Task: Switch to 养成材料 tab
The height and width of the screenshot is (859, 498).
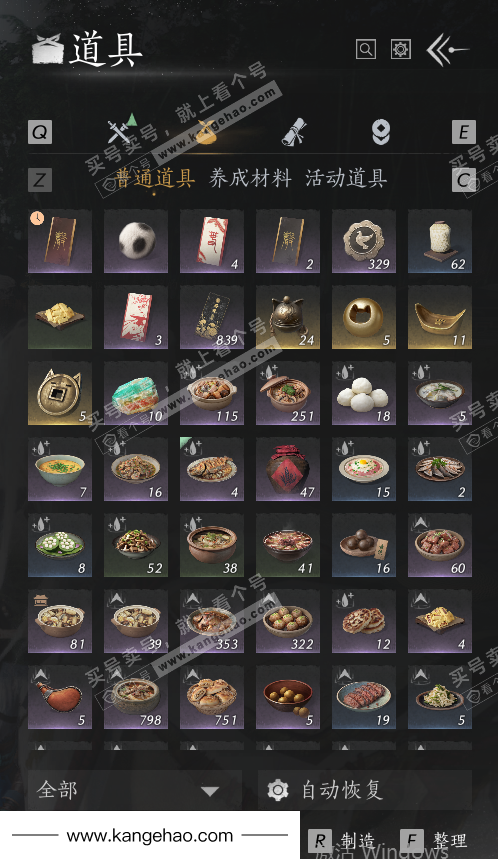Action: click(250, 178)
